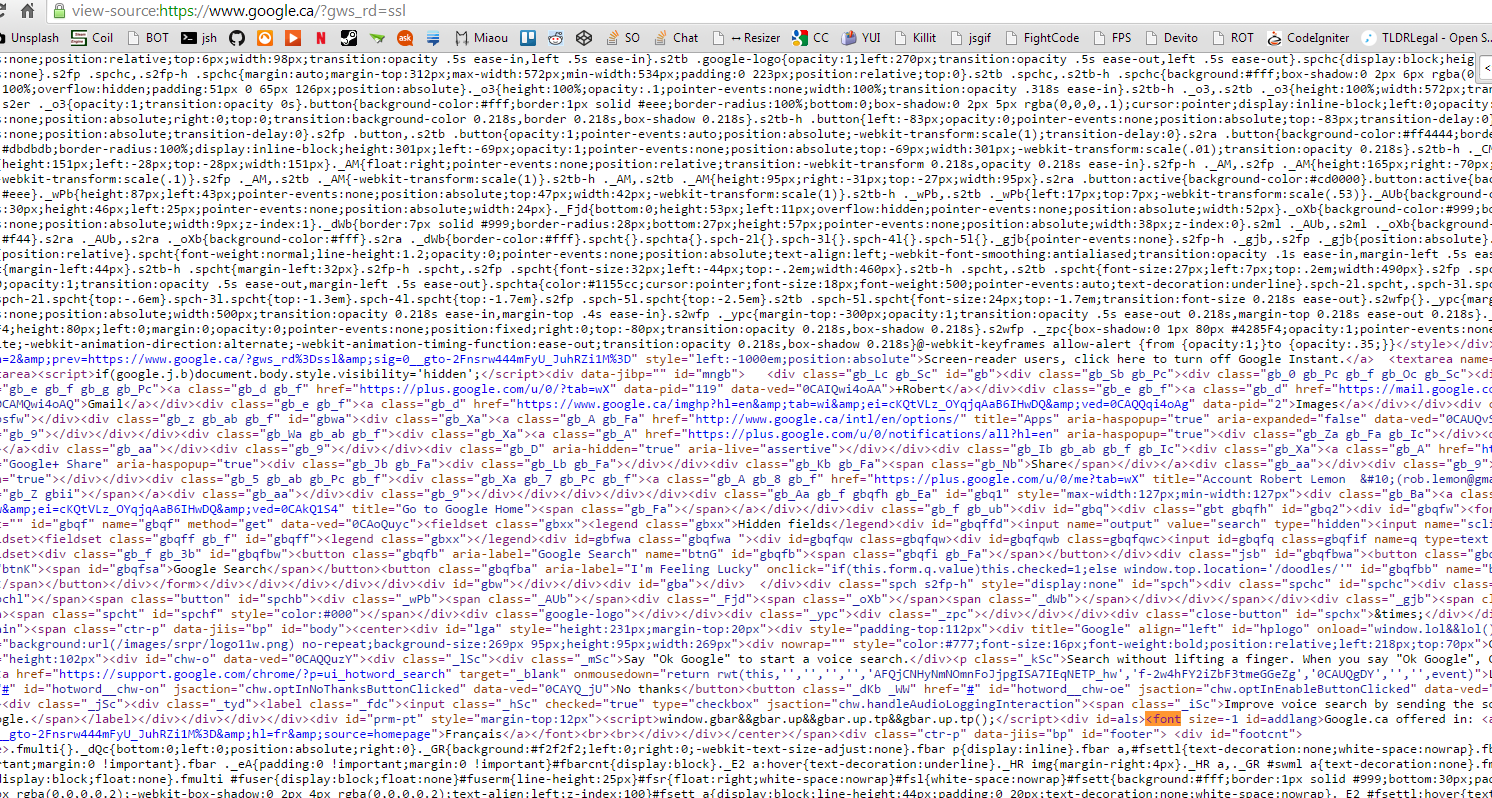Open the CodePen bookmark icon
This screenshot has height=798, width=1492.
pyautogui.click(x=584, y=38)
